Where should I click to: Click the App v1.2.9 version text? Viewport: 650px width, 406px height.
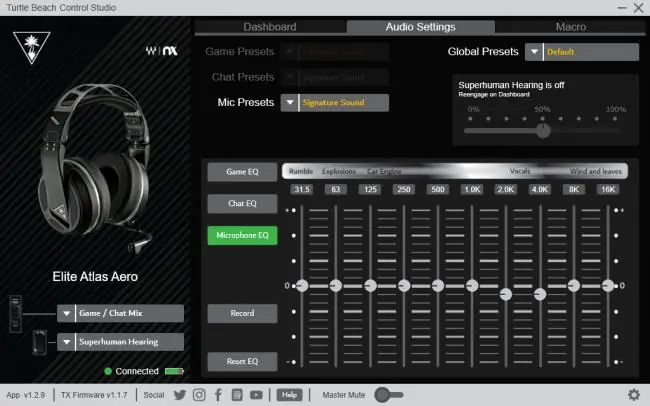click(x=26, y=395)
